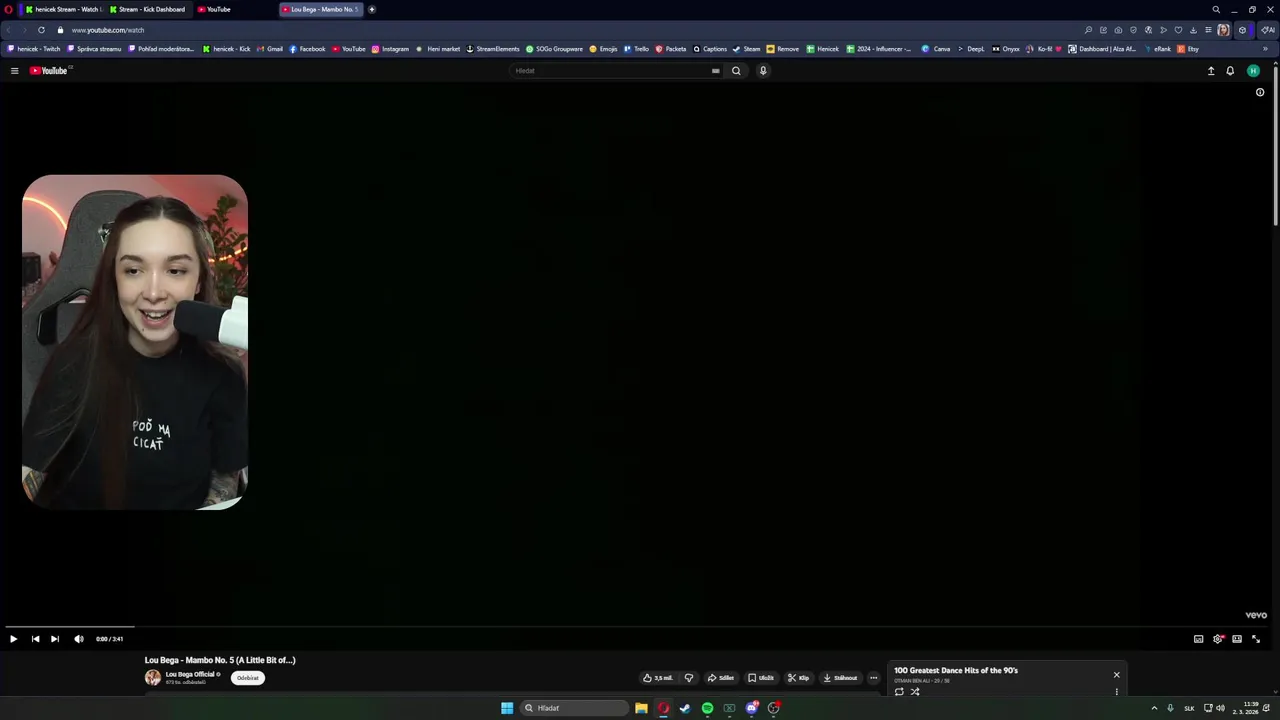1280x720 pixels.
Task: Like the Mambo No. 5 video
Action: pos(658,678)
